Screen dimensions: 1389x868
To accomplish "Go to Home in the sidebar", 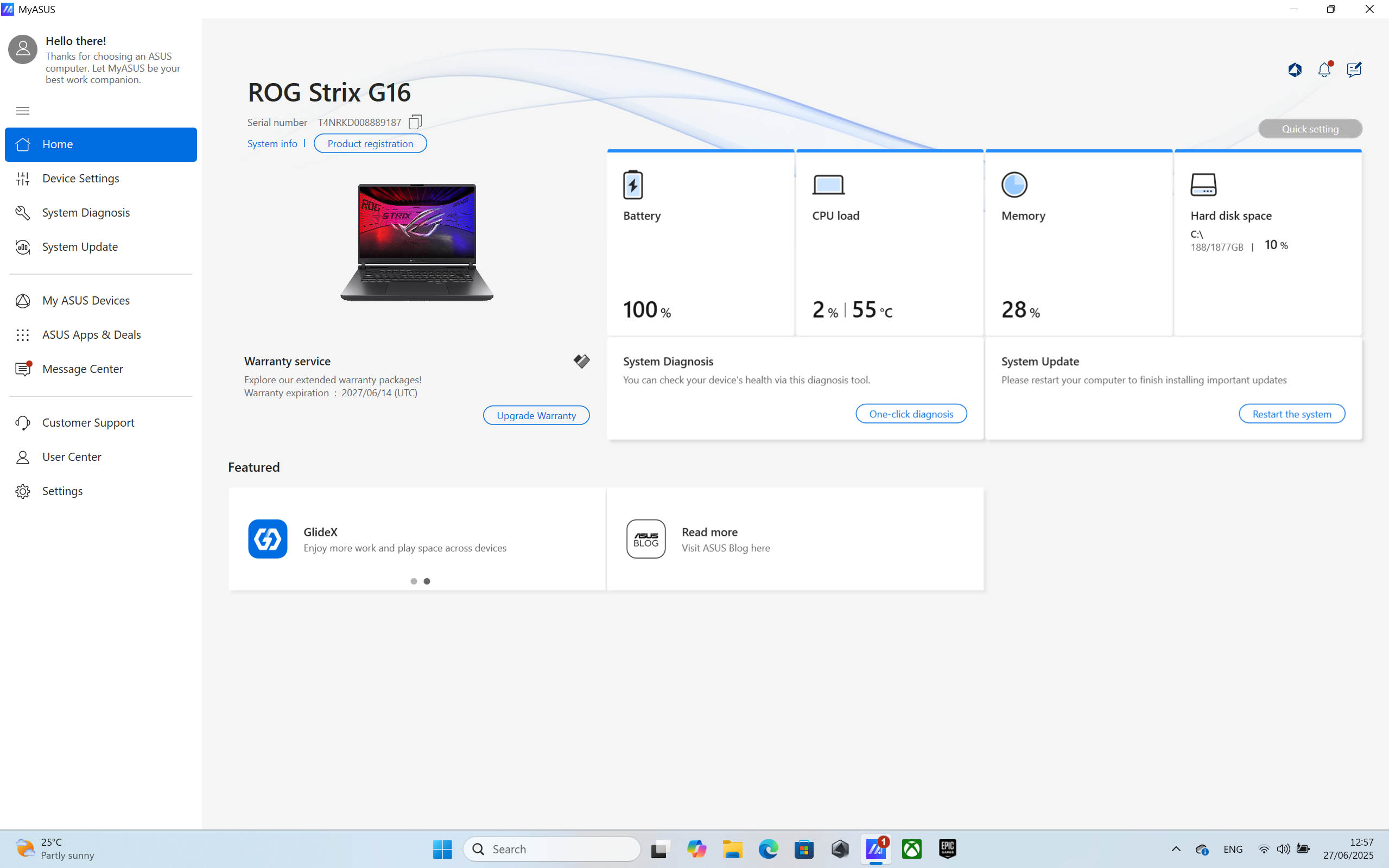I will click(x=101, y=144).
